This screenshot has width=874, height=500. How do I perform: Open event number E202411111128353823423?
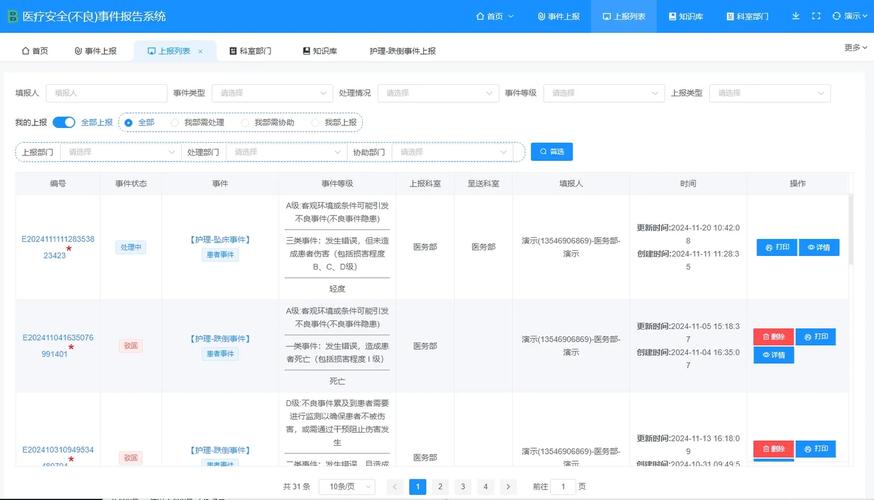pyautogui.click(x=57, y=247)
